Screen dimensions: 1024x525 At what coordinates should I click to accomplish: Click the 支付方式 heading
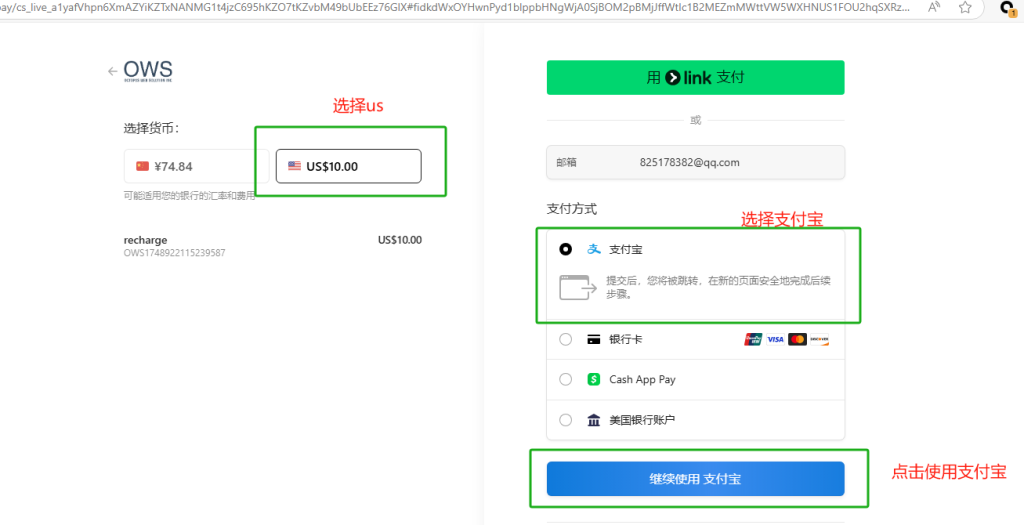[x=571, y=209]
